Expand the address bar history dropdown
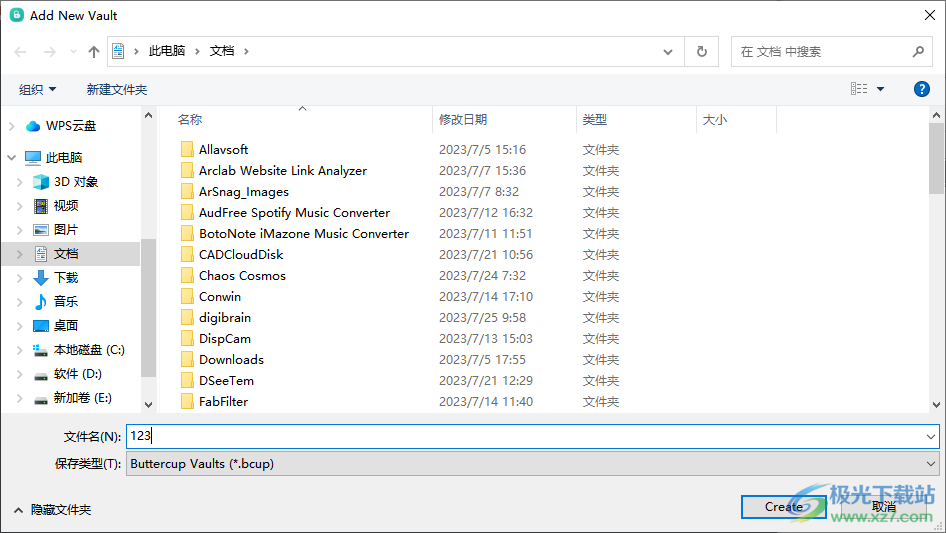Screen dimensions: 946x533 pyautogui.click(x=668, y=52)
